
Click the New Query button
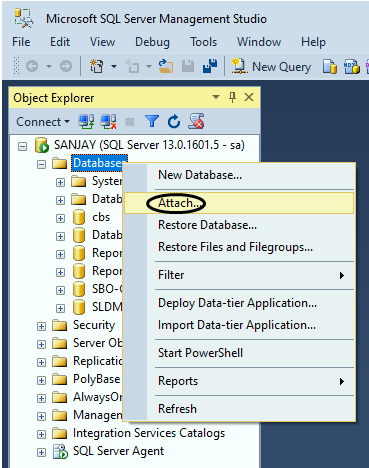point(271,67)
